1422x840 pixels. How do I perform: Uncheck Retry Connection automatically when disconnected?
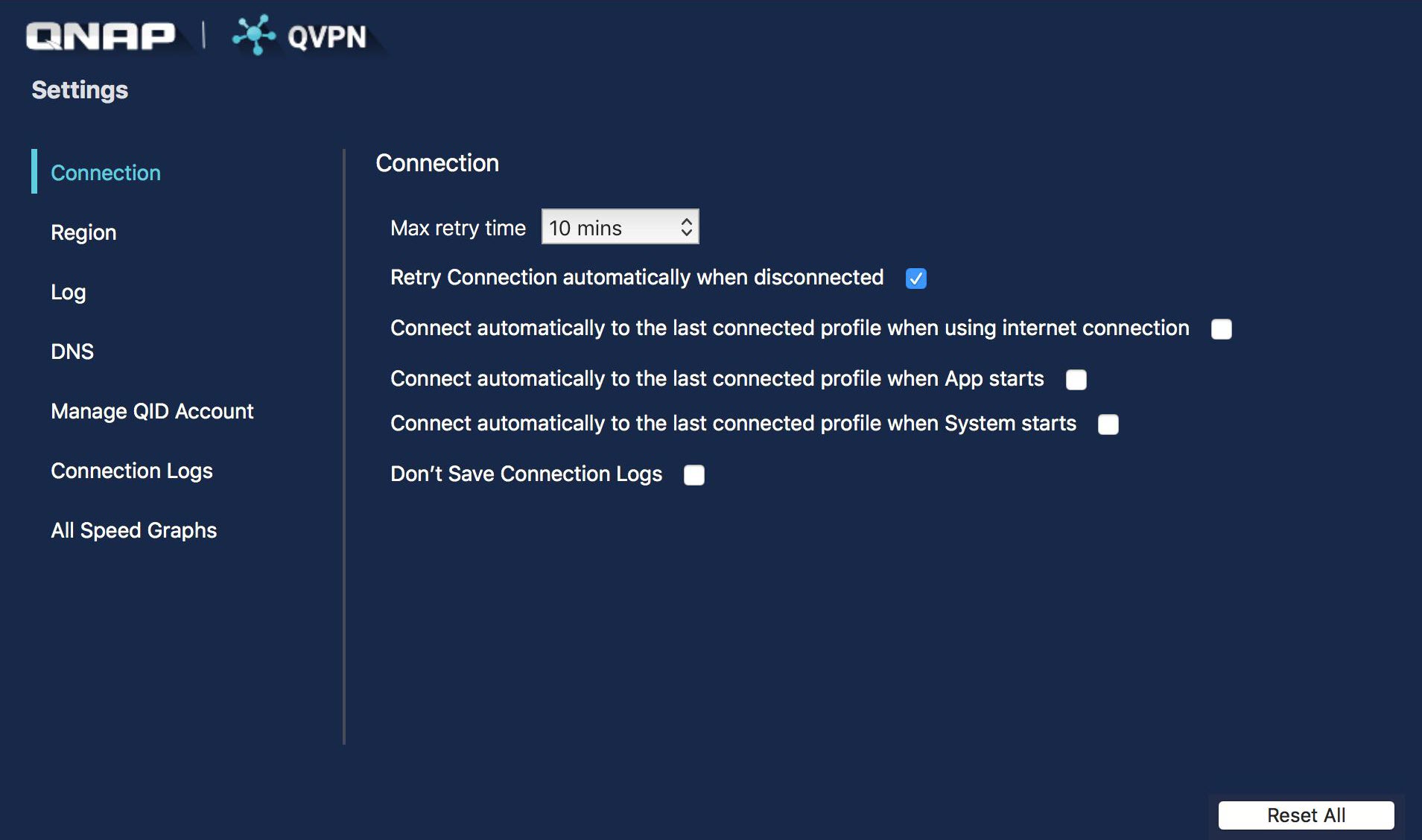[915, 279]
